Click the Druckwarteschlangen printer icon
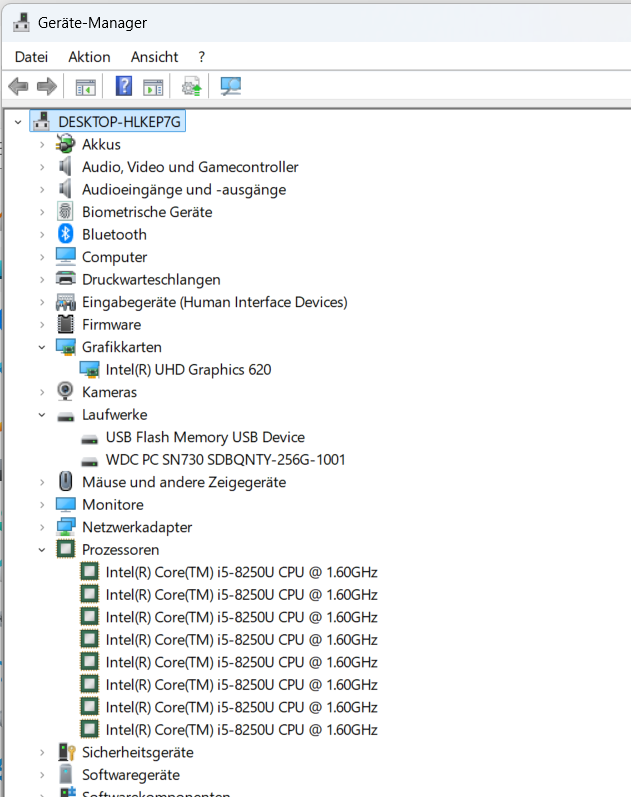The image size is (631, 797). [66, 279]
